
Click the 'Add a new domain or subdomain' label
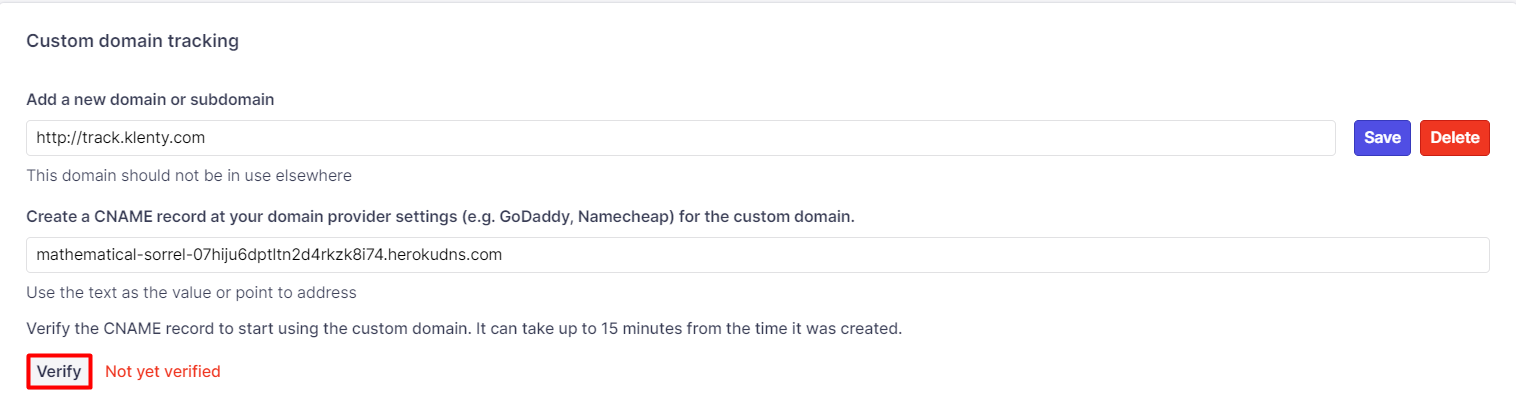tap(150, 100)
